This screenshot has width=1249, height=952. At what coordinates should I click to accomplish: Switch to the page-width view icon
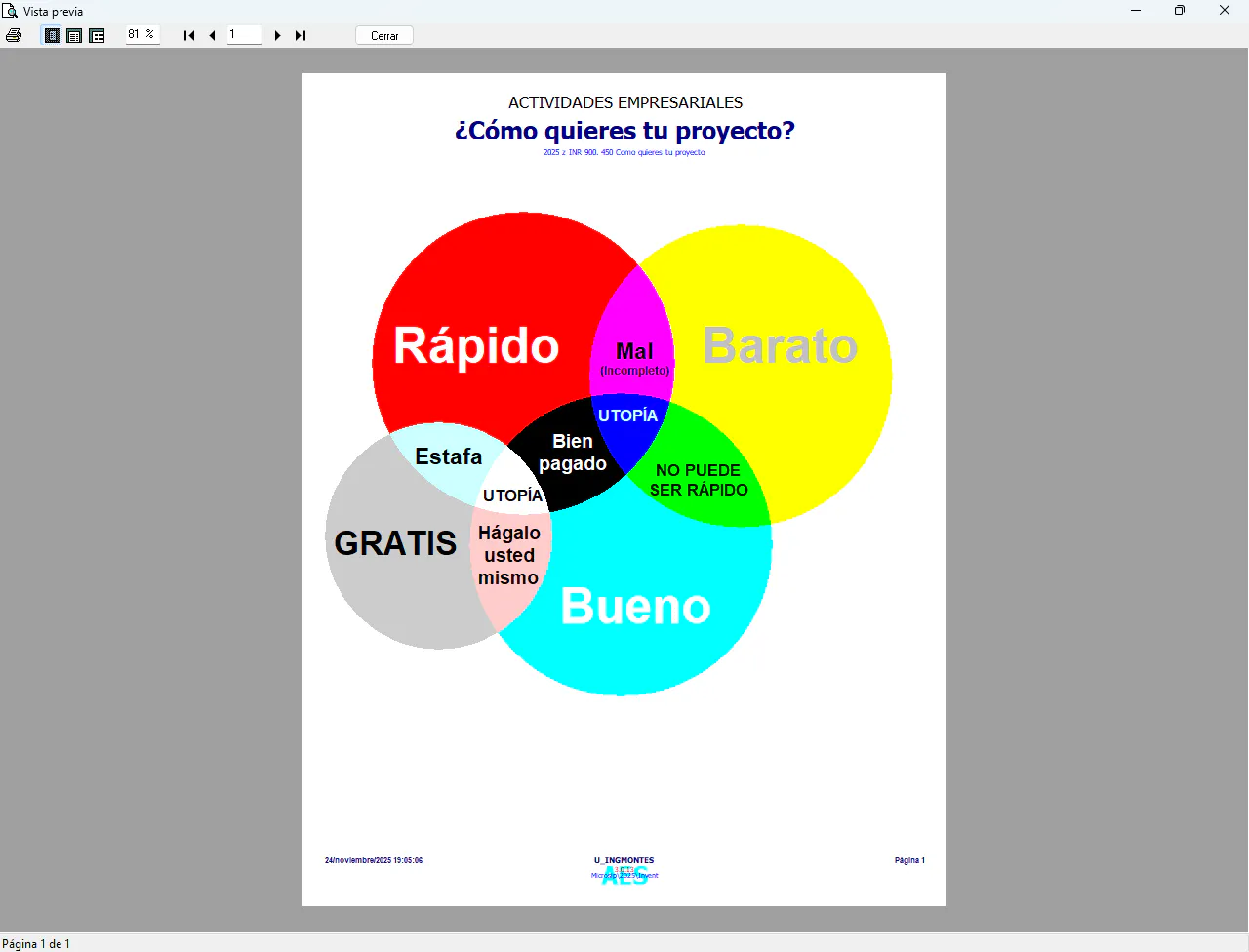(x=74, y=35)
